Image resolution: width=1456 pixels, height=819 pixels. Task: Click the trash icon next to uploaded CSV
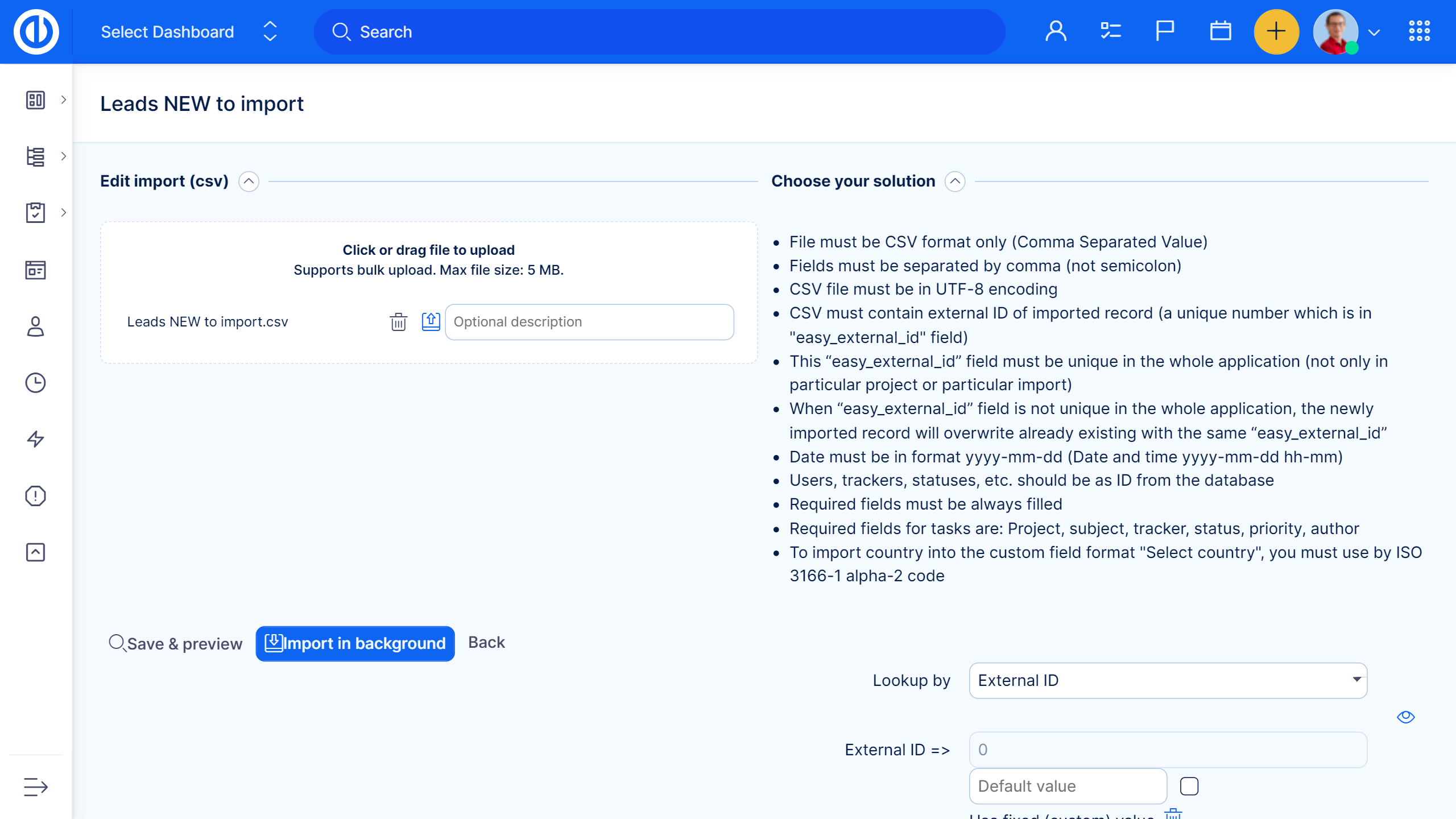(x=398, y=322)
